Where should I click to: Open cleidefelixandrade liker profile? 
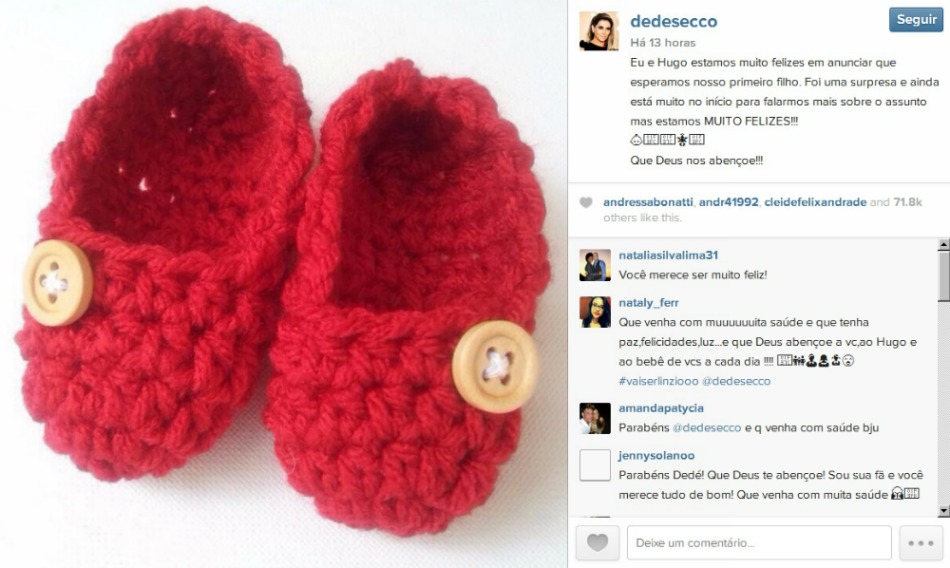815,202
